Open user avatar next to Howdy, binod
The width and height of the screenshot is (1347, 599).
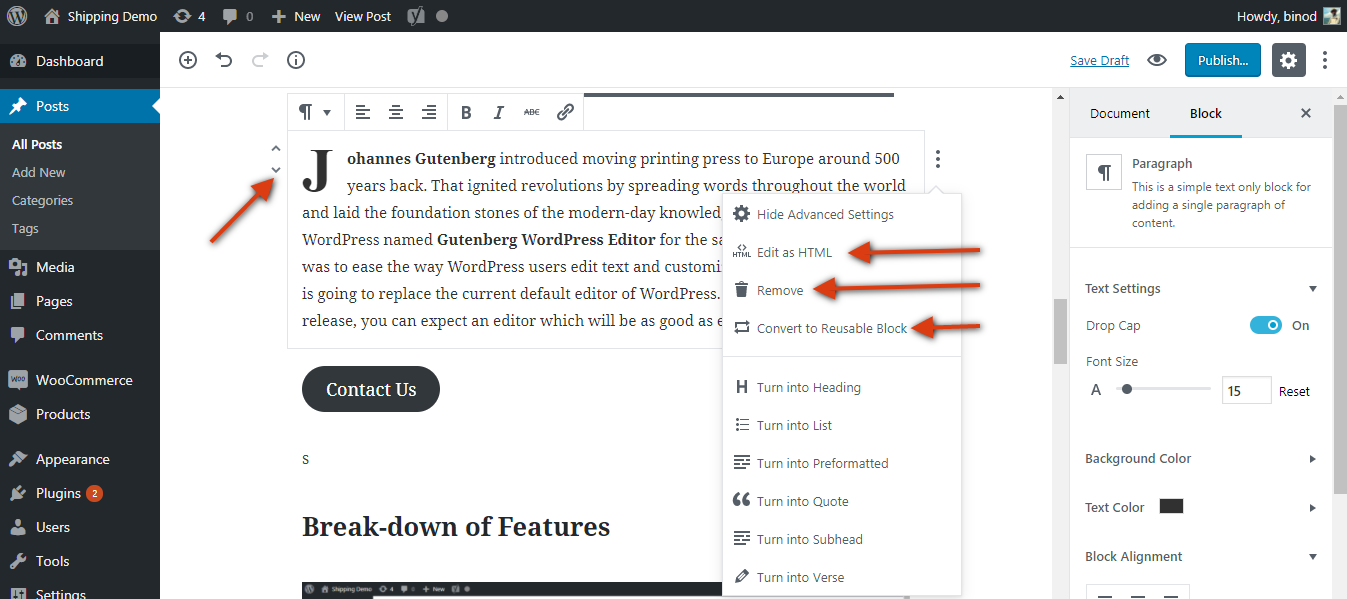click(x=1331, y=16)
